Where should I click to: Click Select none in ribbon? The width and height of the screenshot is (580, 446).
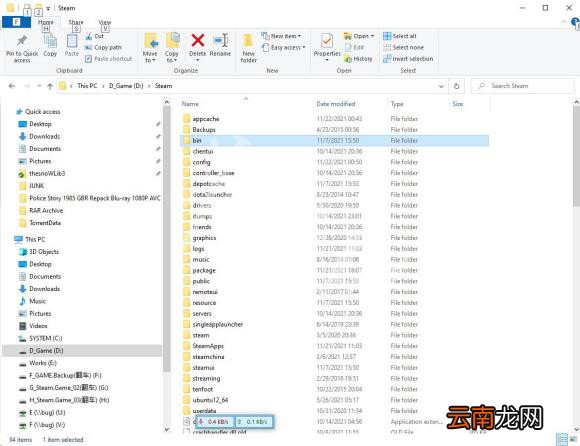click(x=404, y=47)
